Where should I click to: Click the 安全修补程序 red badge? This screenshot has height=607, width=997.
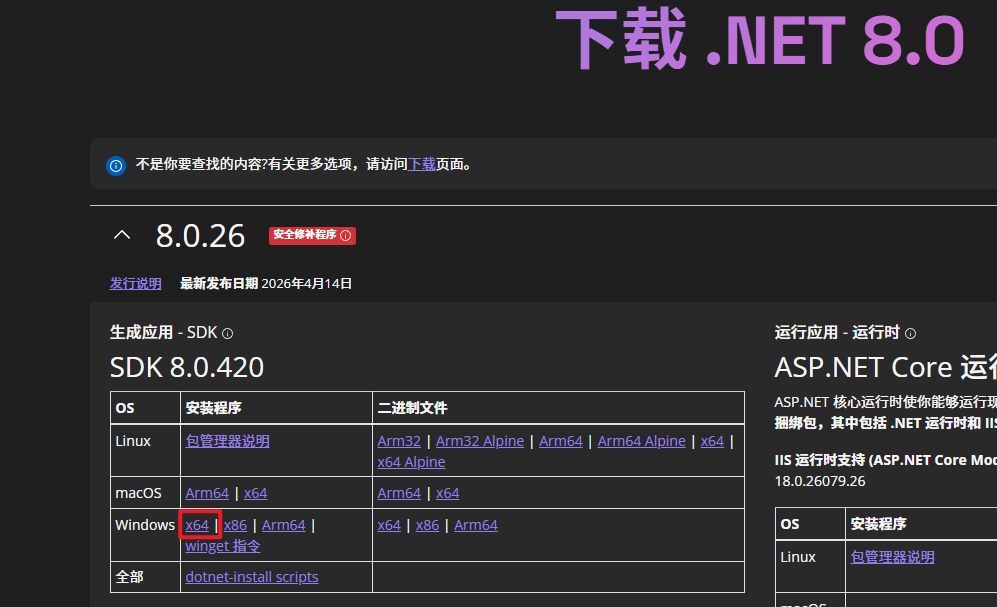point(312,236)
